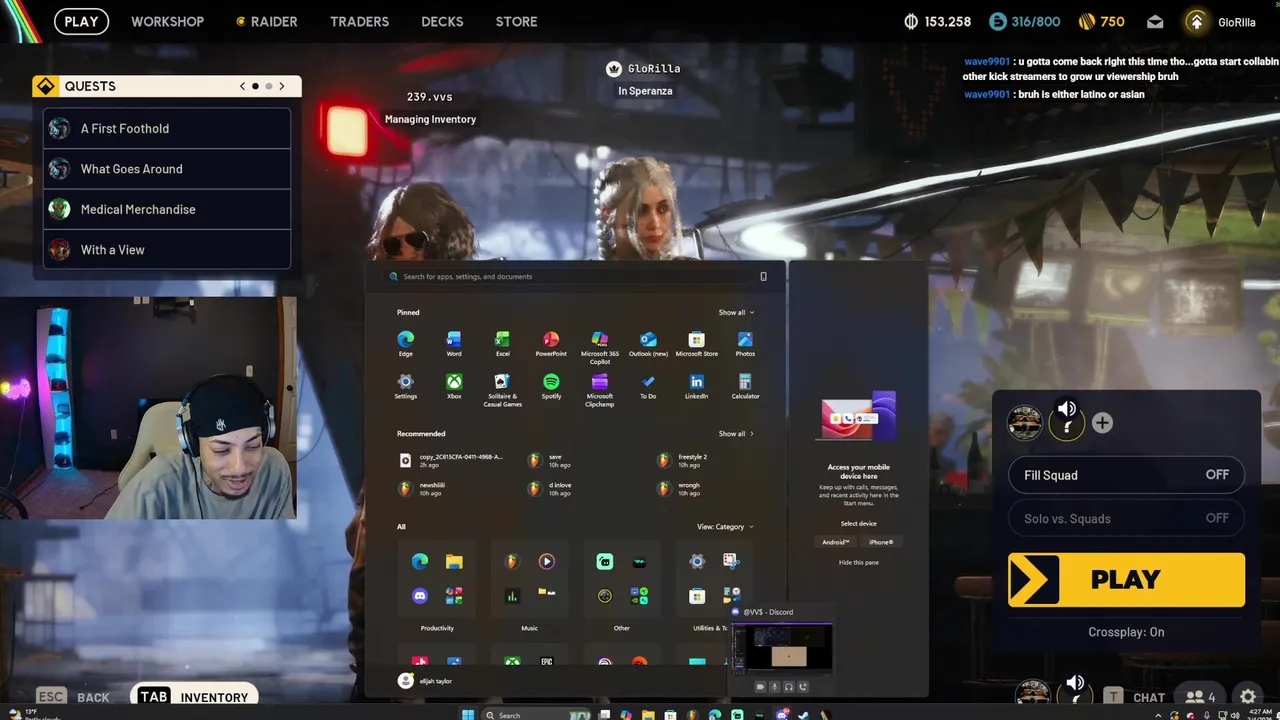Click the BACK button

(x=74, y=697)
